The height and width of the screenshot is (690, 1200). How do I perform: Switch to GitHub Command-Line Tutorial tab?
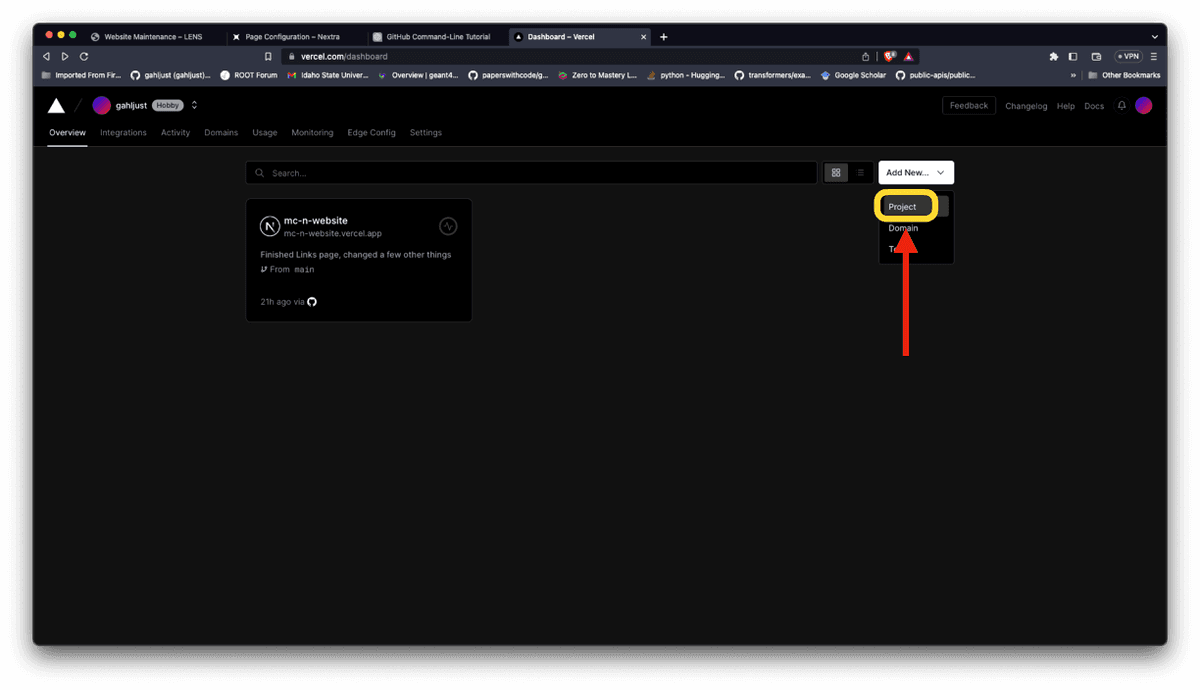[436, 37]
